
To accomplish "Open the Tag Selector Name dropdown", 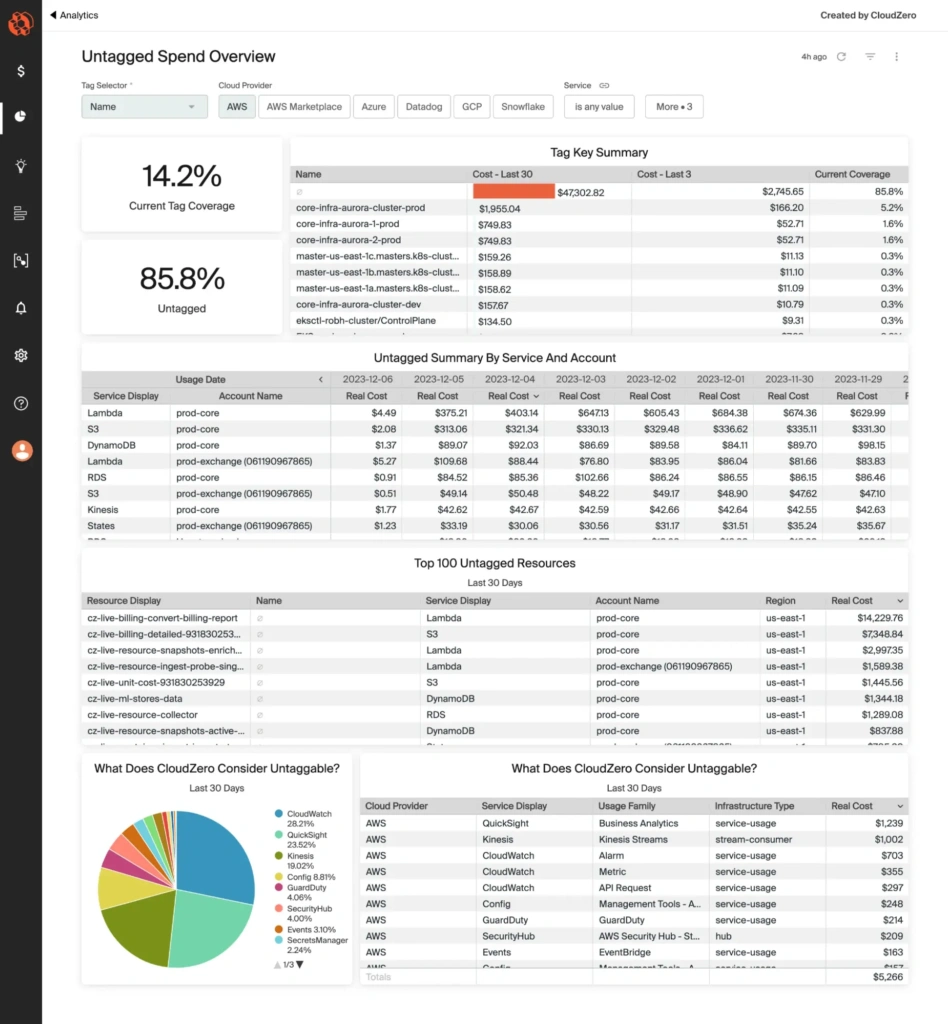I will point(144,106).
